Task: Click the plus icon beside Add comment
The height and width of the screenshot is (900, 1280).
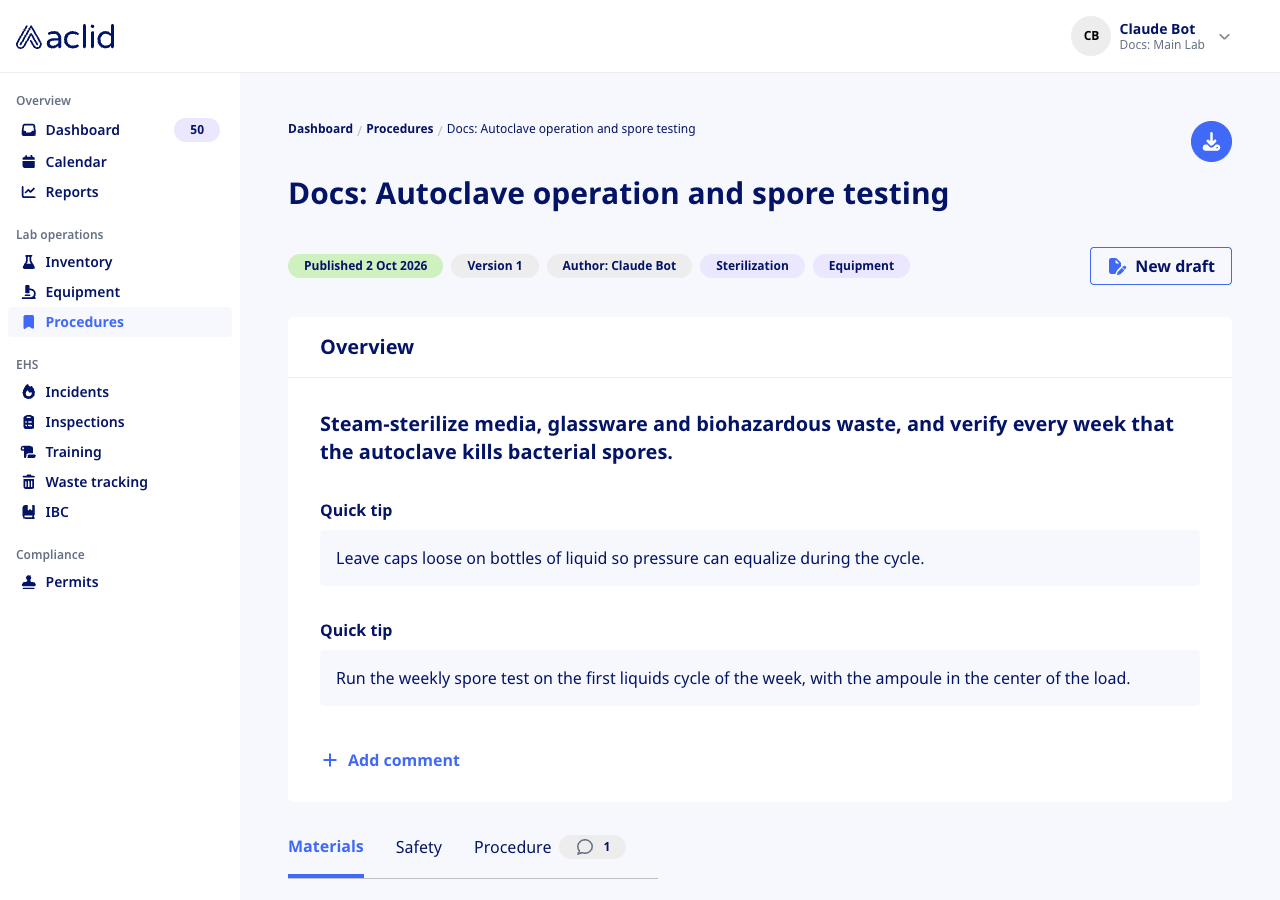Action: coord(330,760)
